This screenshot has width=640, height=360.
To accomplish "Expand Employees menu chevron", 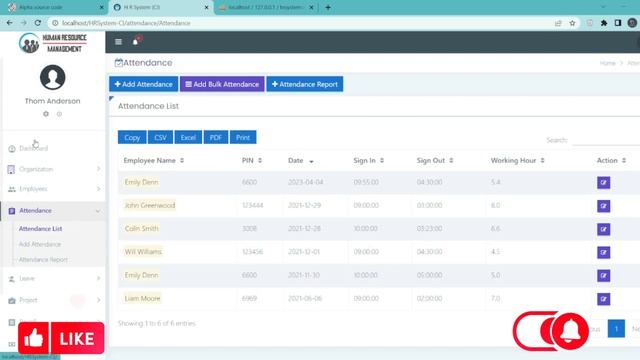I will (98, 189).
